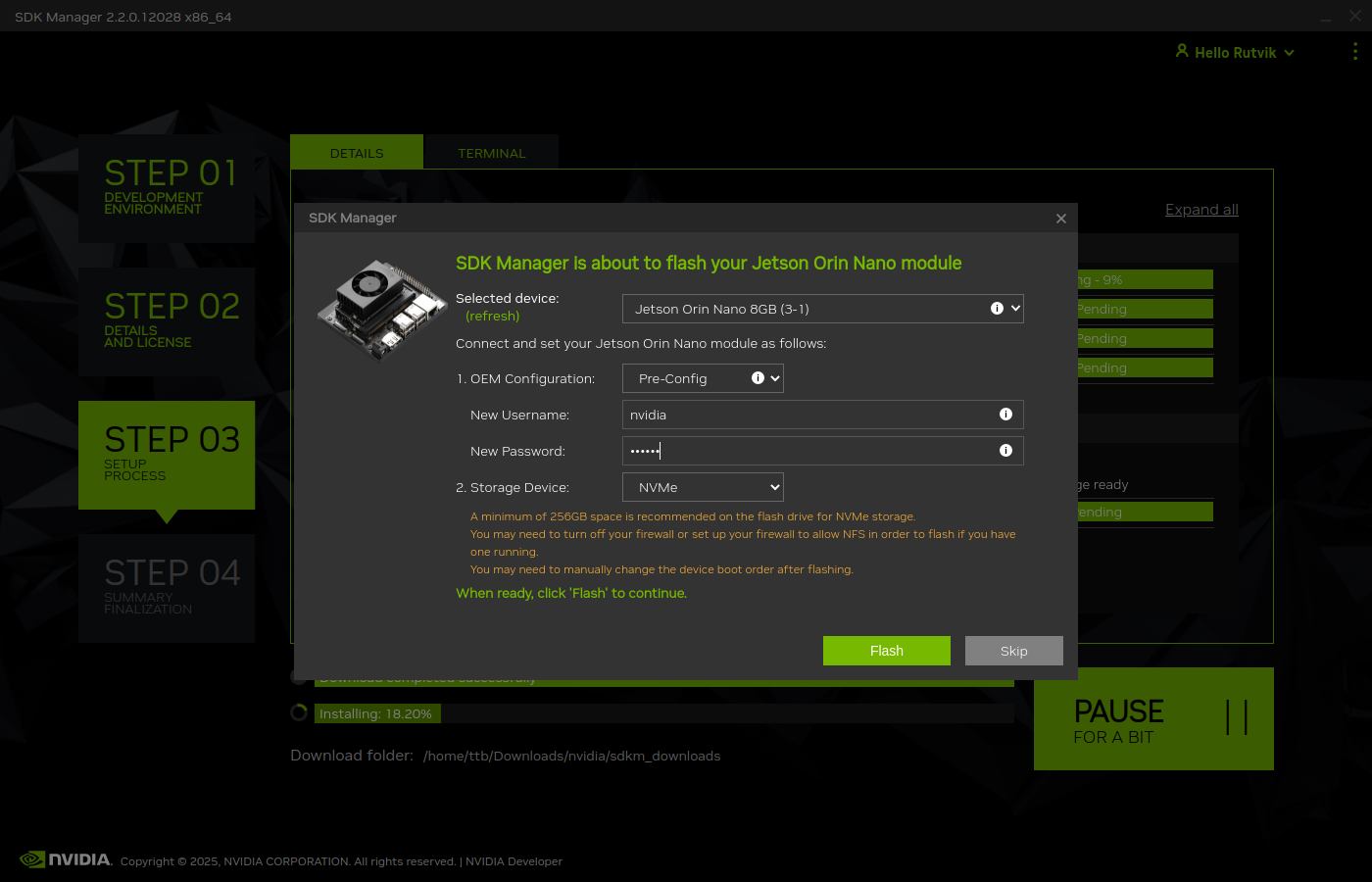Open the three-dot options menu
Viewport: 1372px width, 882px height.
point(1355,52)
